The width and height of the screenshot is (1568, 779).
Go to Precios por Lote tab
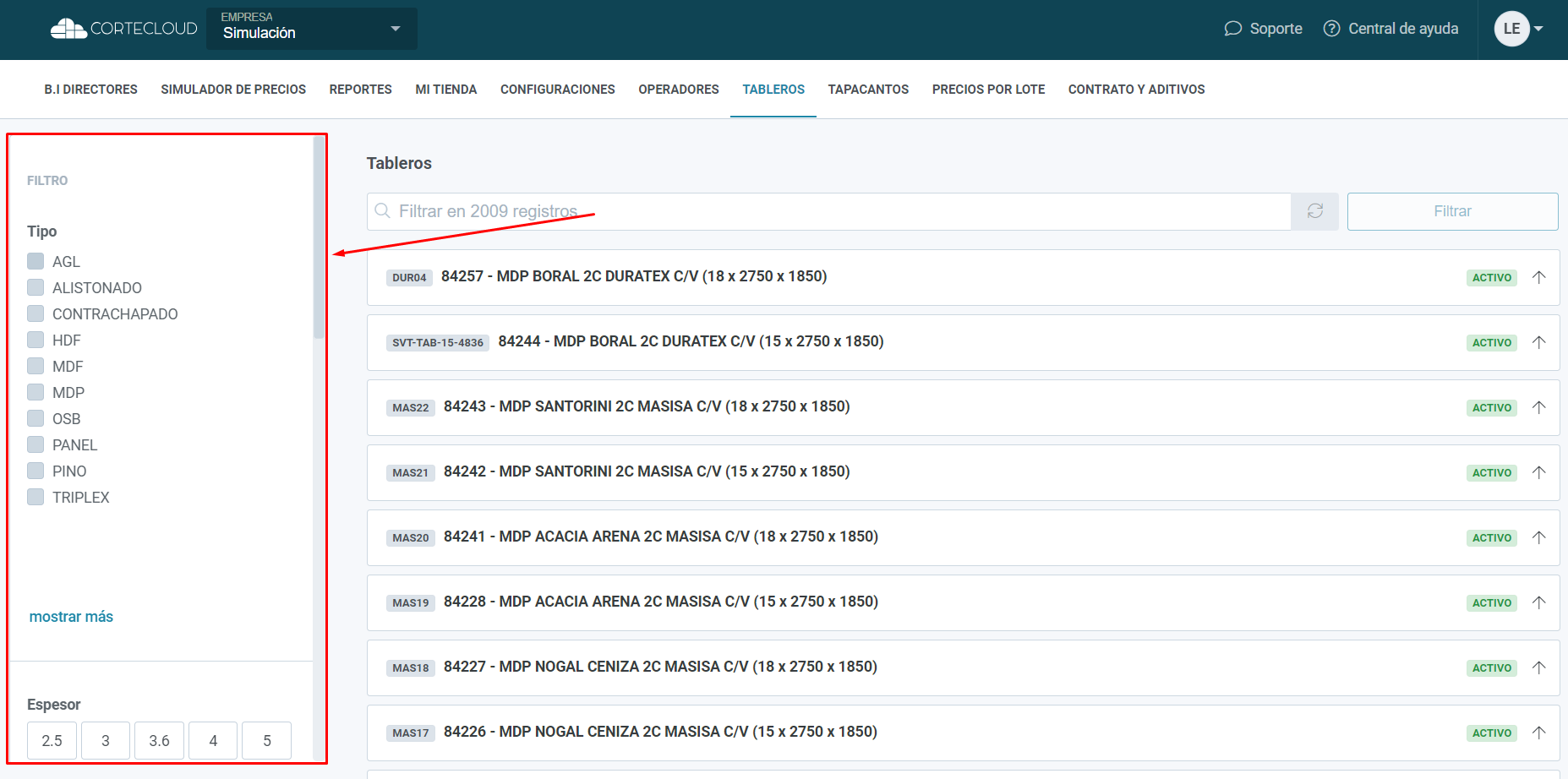[x=988, y=90]
